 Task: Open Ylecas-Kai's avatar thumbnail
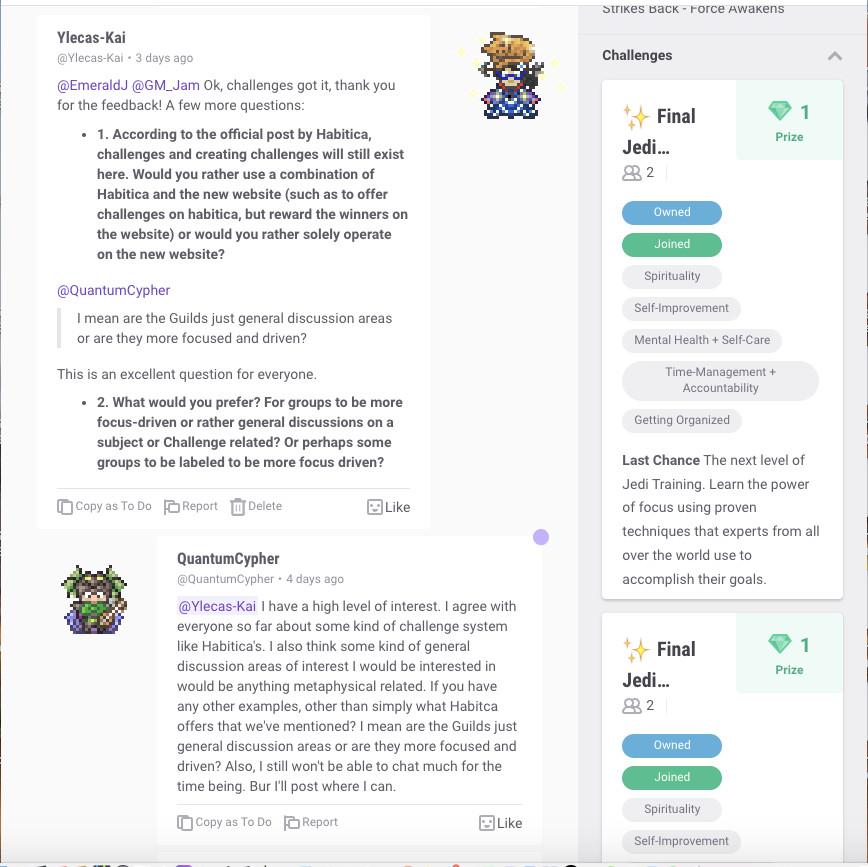click(x=512, y=76)
